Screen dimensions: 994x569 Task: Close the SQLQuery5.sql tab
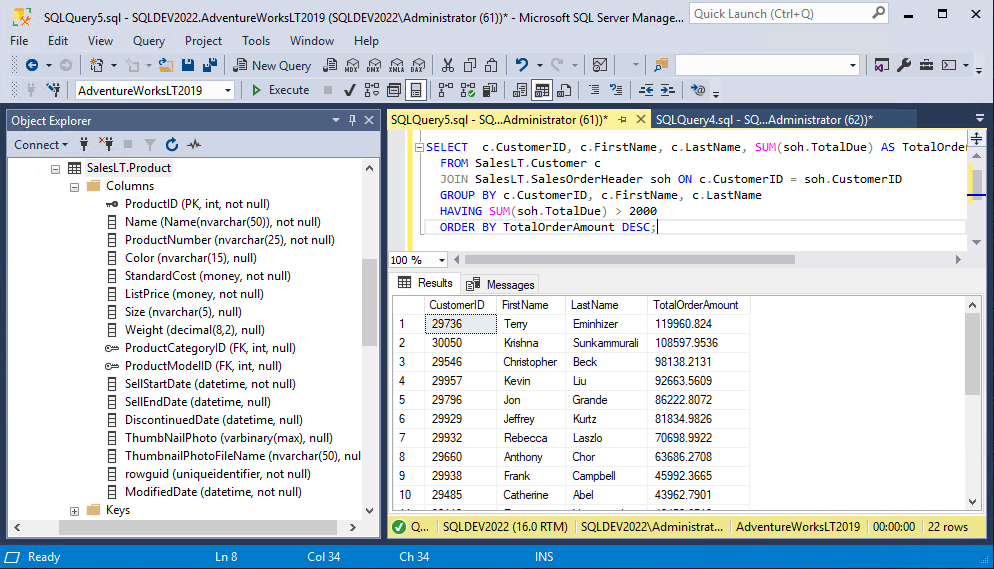pos(641,119)
